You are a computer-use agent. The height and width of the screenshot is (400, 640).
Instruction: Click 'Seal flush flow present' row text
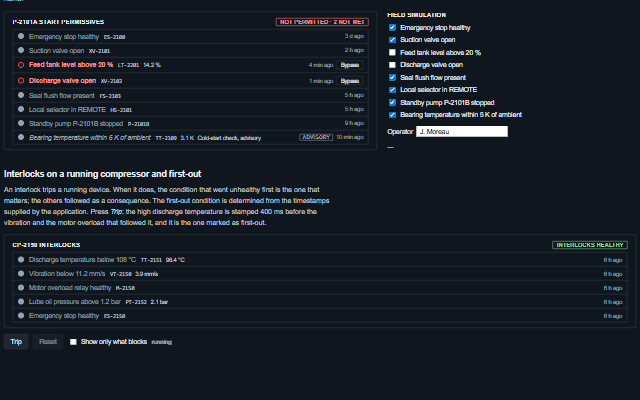pos(62,96)
